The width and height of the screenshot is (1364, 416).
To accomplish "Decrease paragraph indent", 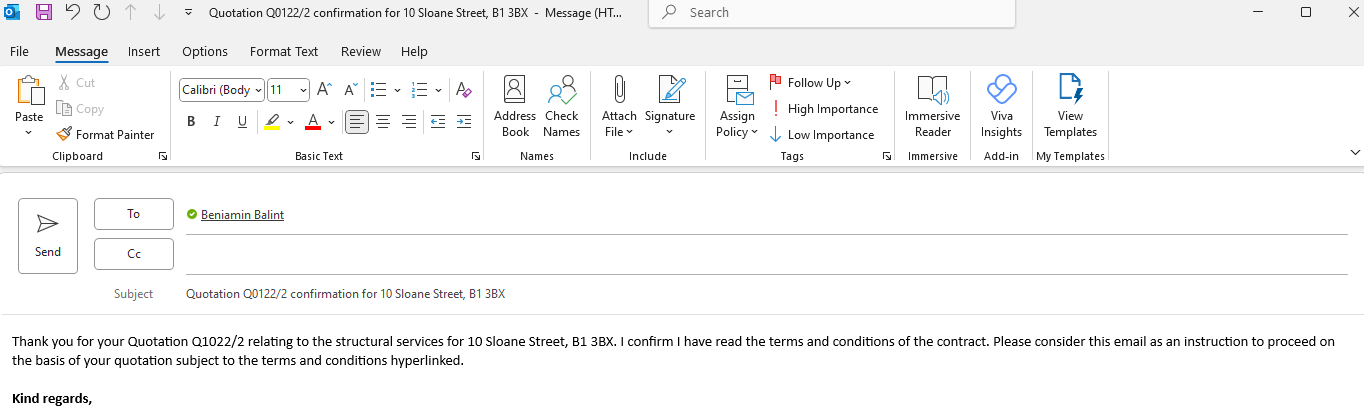I will pos(437,121).
